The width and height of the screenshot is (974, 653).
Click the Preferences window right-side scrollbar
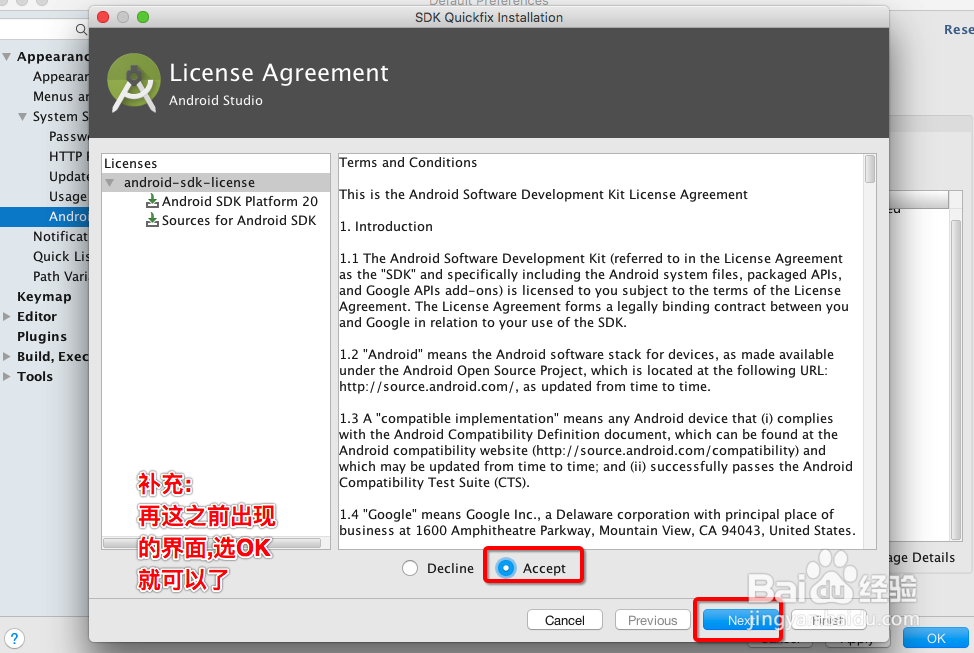[x=956, y=379]
